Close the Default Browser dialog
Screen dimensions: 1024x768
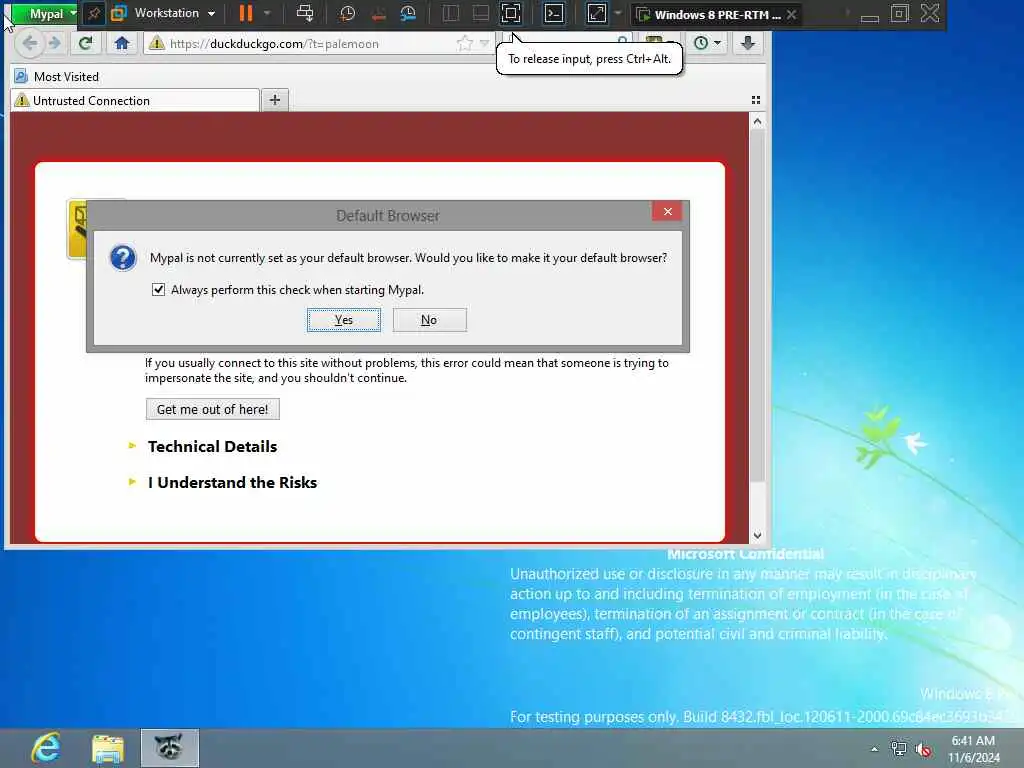(x=667, y=211)
